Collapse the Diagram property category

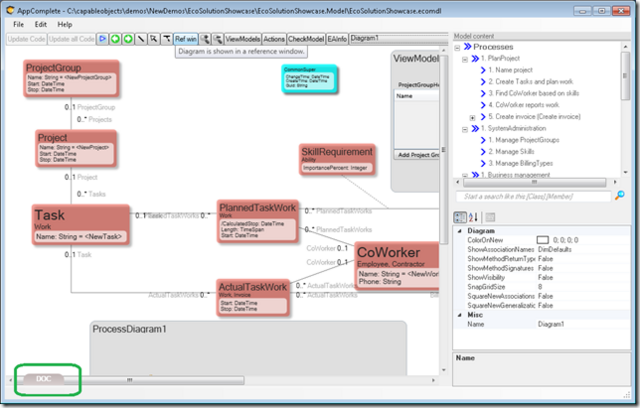[x=460, y=231]
